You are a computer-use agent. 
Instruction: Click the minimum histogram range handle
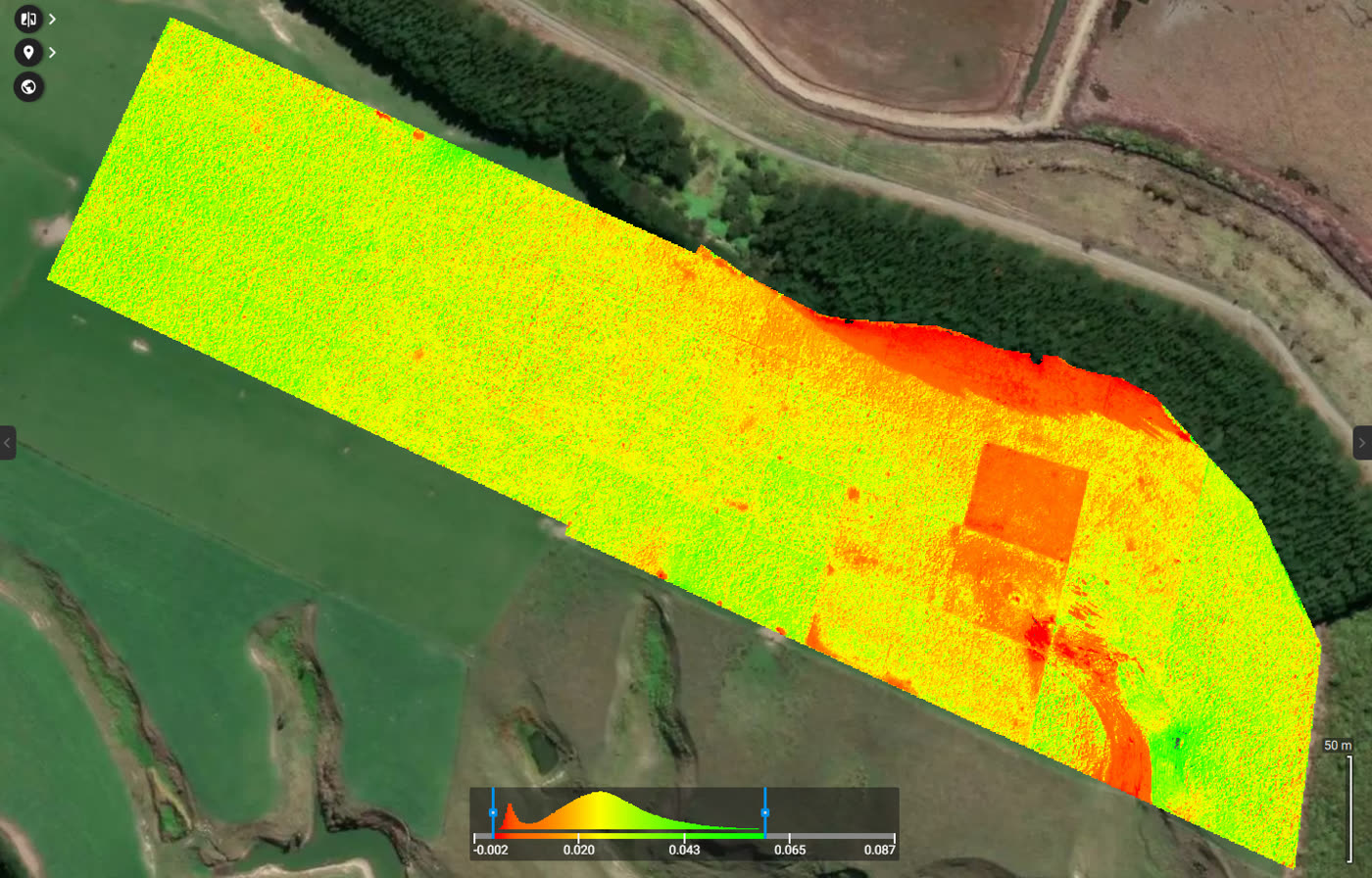(x=493, y=812)
